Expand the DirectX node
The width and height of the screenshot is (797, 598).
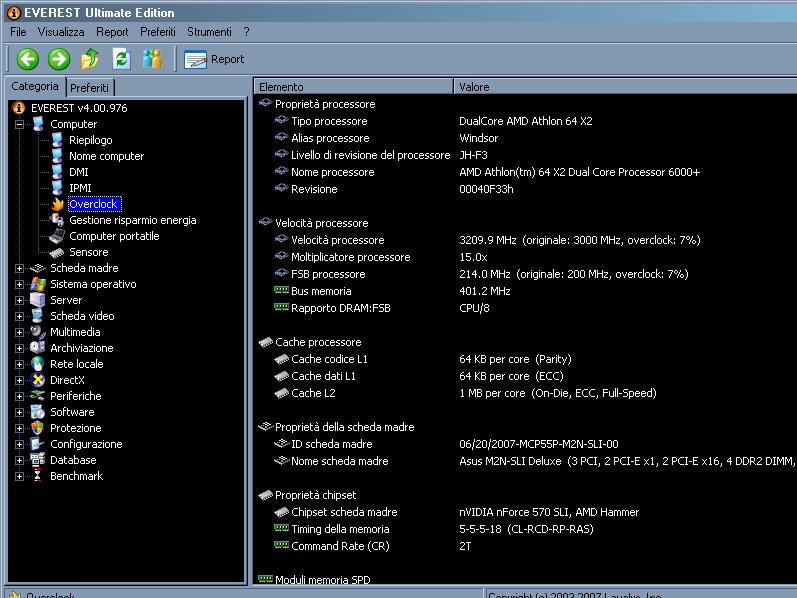click(x=19, y=380)
